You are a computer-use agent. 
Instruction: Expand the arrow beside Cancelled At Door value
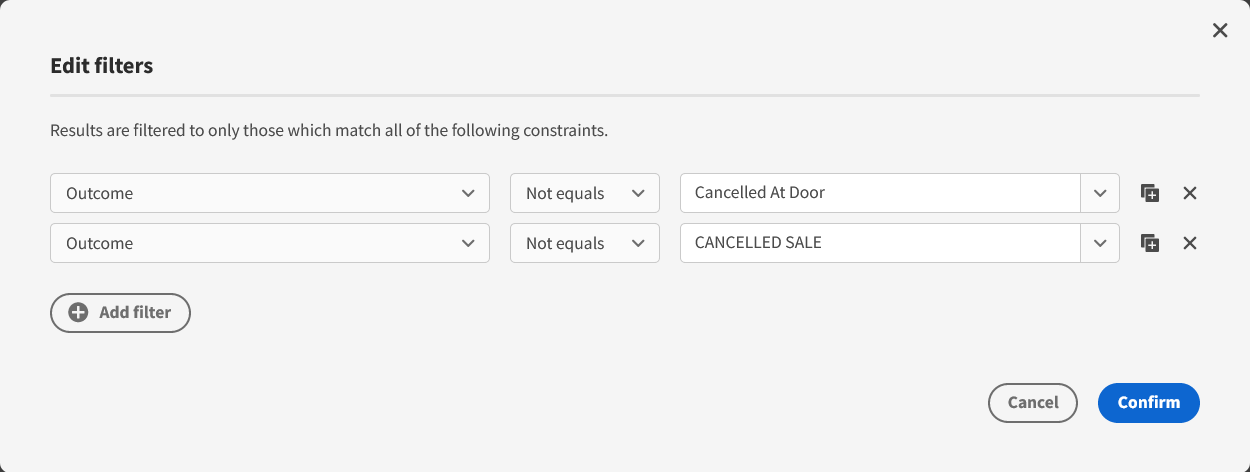click(1100, 193)
